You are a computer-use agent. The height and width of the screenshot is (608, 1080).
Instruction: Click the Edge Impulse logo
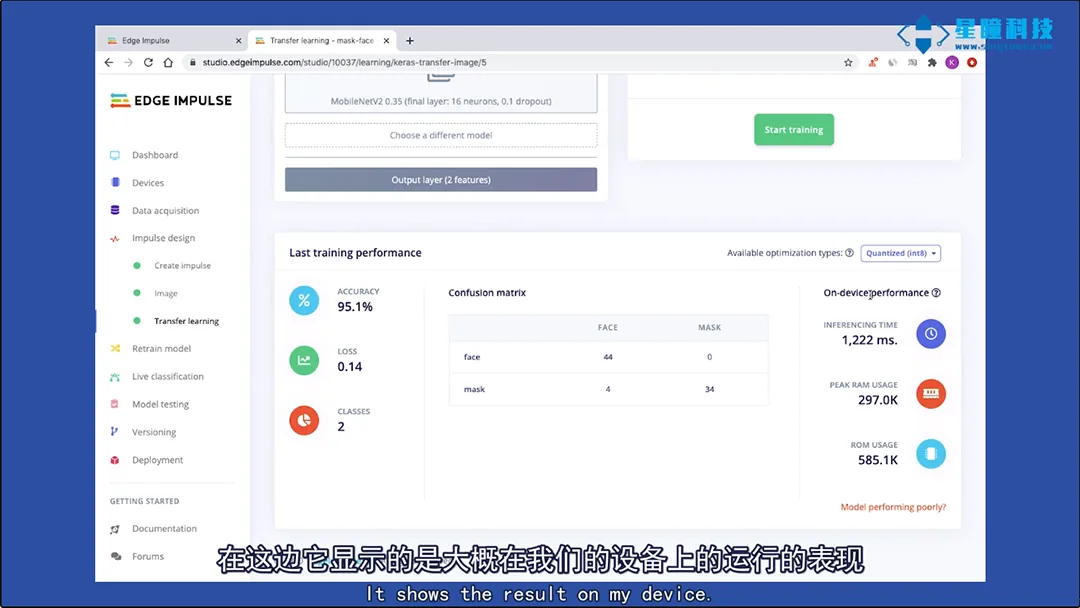(171, 101)
